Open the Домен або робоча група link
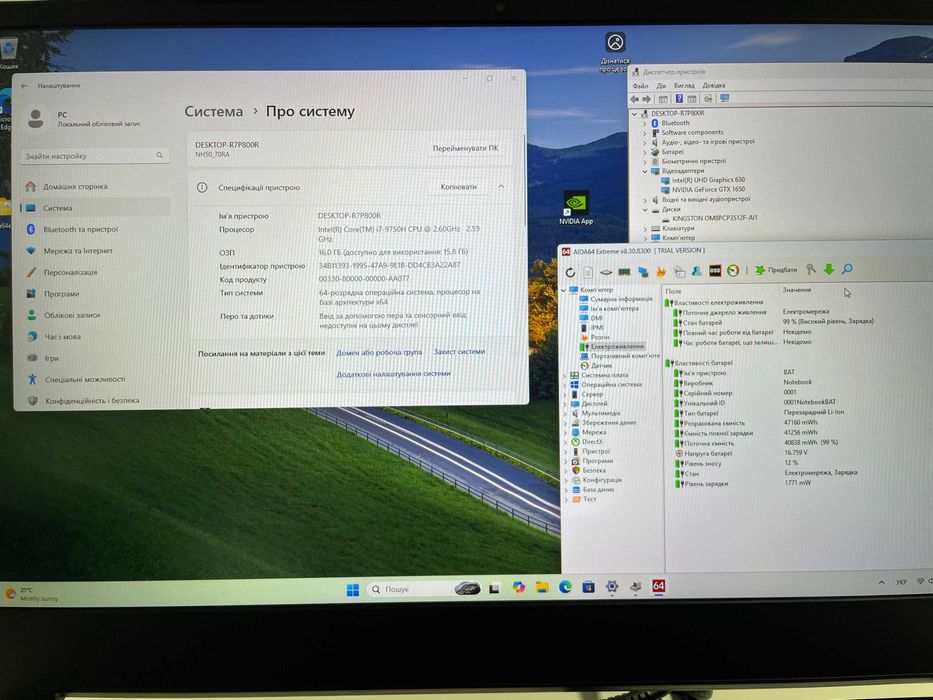 (x=379, y=352)
